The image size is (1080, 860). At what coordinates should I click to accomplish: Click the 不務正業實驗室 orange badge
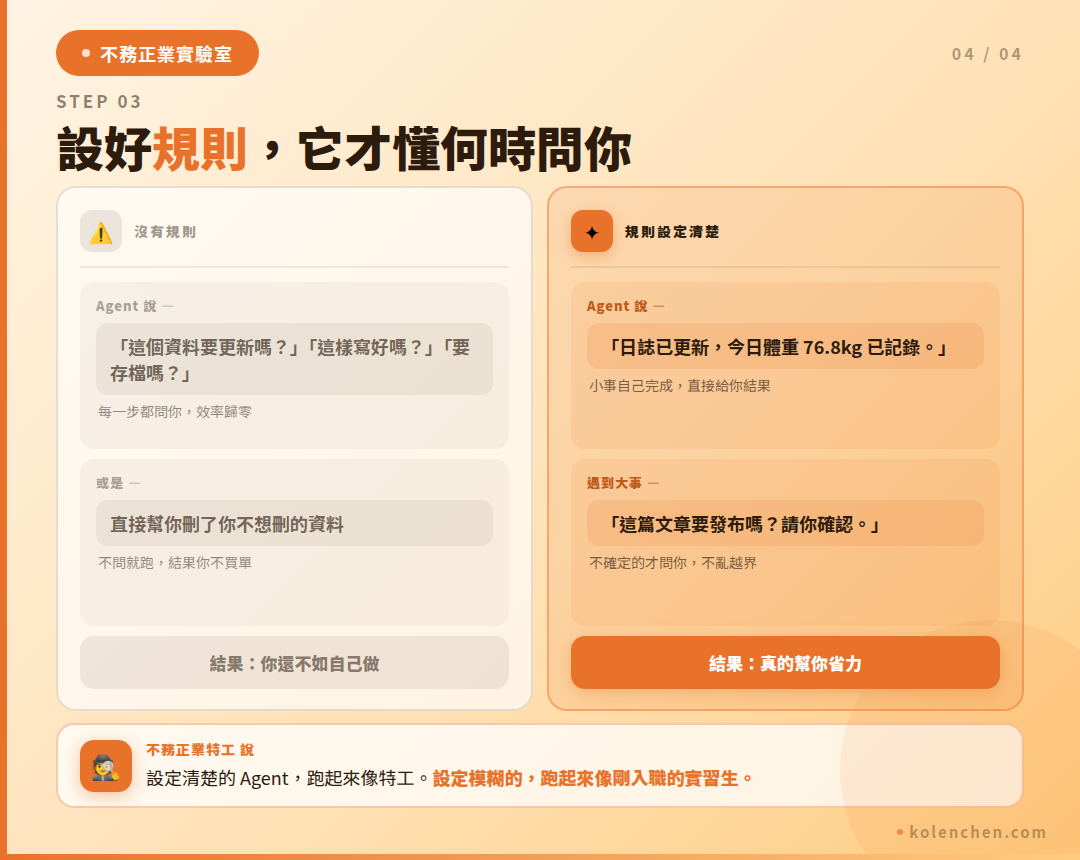pyautogui.click(x=157, y=53)
